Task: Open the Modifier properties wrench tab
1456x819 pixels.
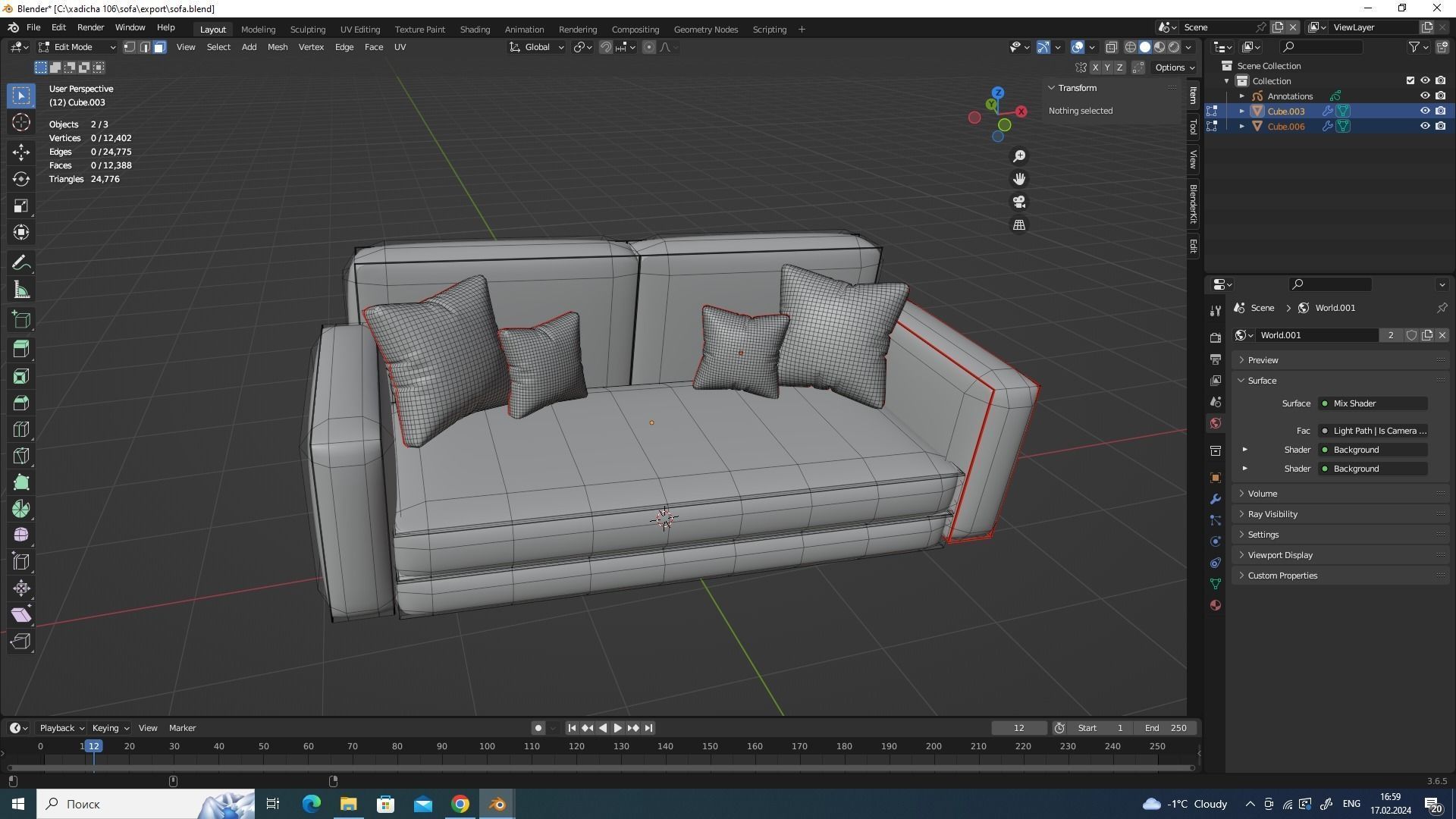Action: click(1216, 499)
